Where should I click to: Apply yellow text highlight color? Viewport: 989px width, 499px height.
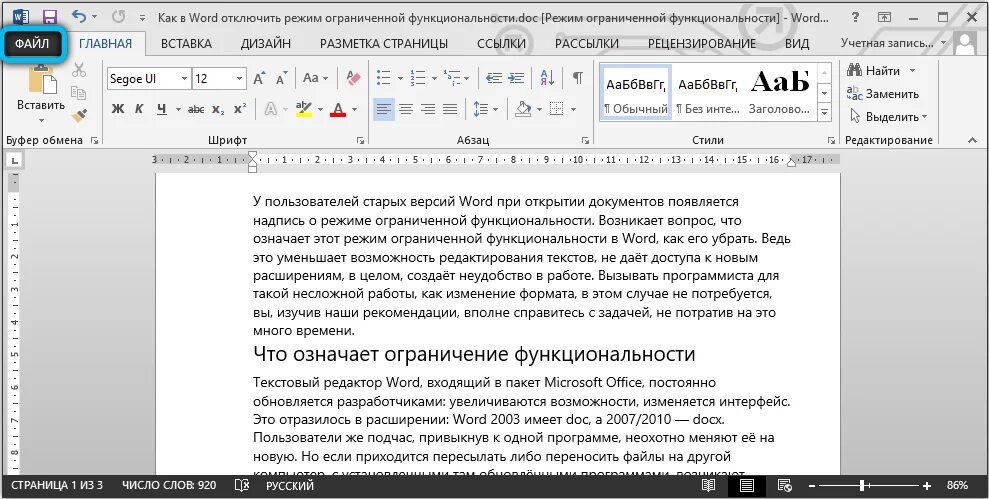(303, 109)
